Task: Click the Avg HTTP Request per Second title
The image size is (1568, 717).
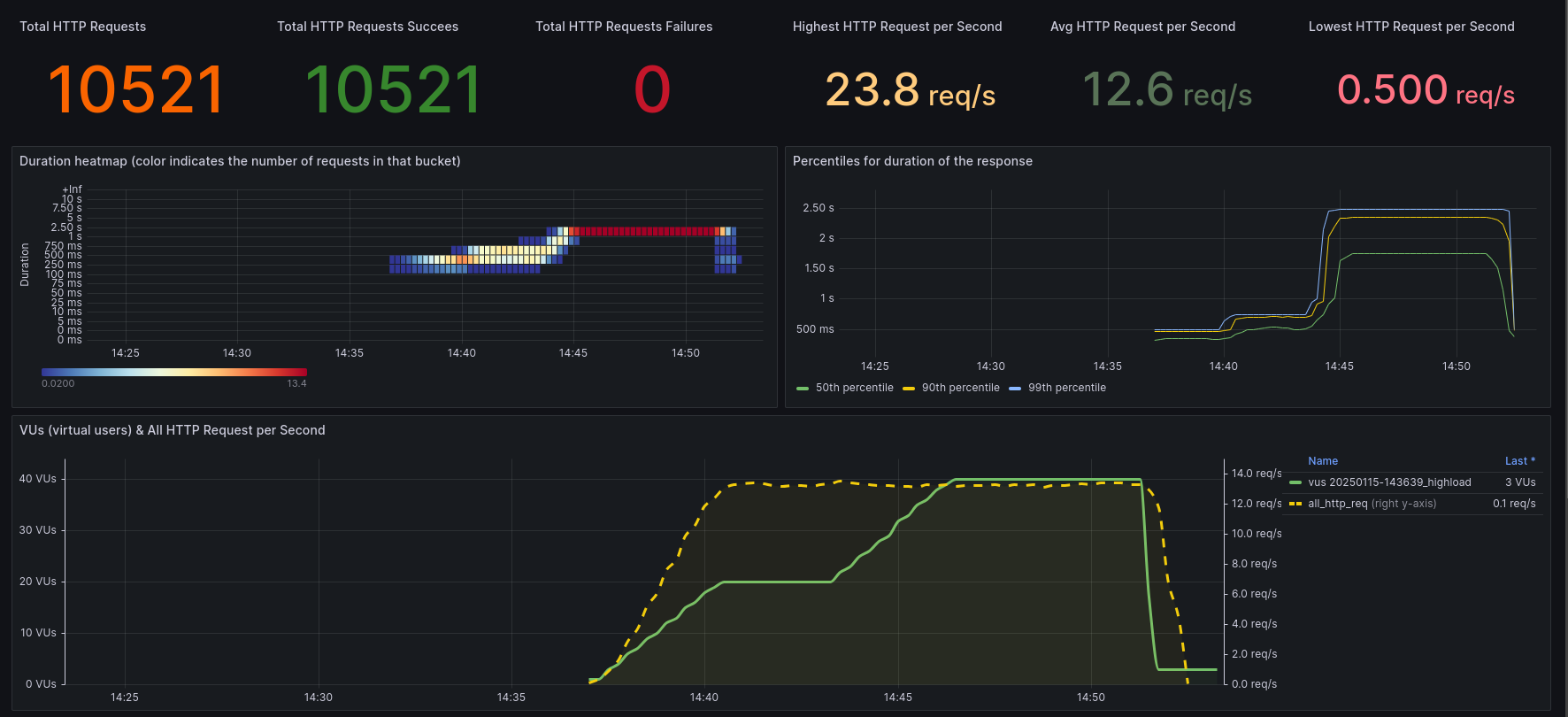Action: coord(1142,27)
